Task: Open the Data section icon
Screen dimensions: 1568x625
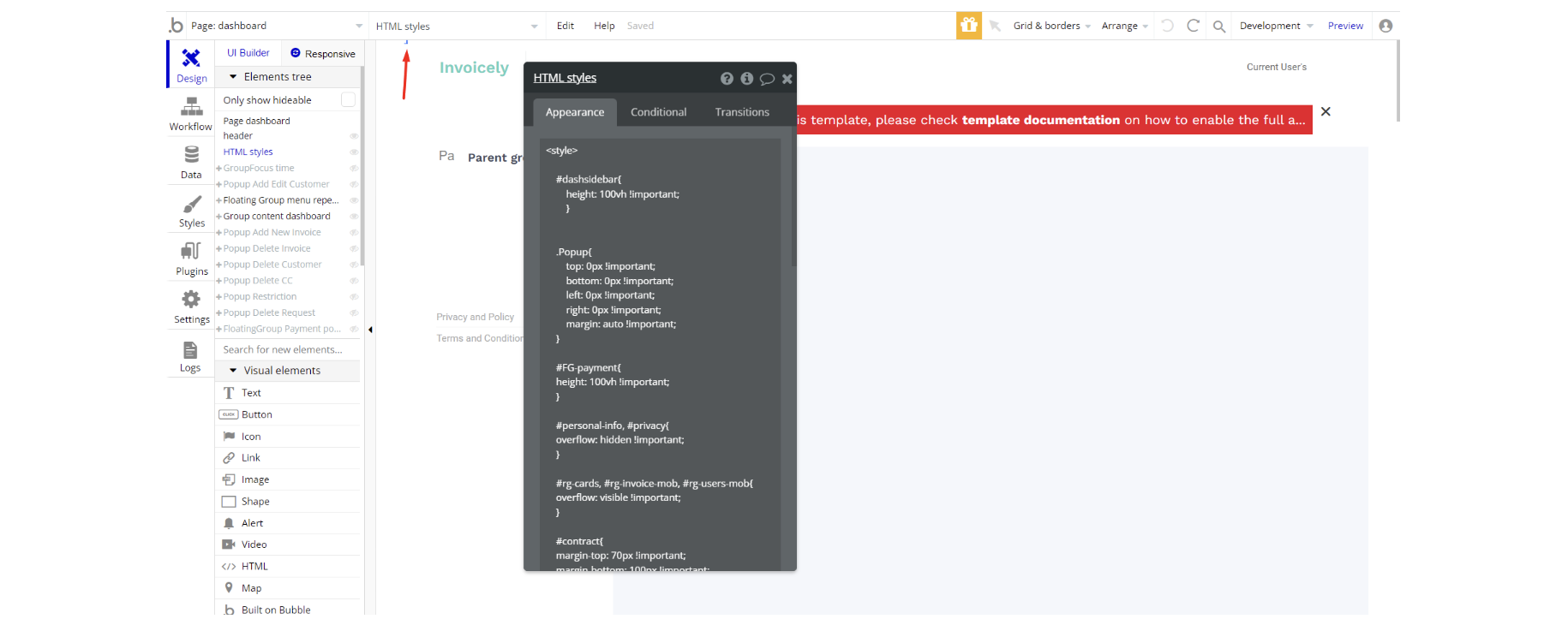Action: (191, 155)
